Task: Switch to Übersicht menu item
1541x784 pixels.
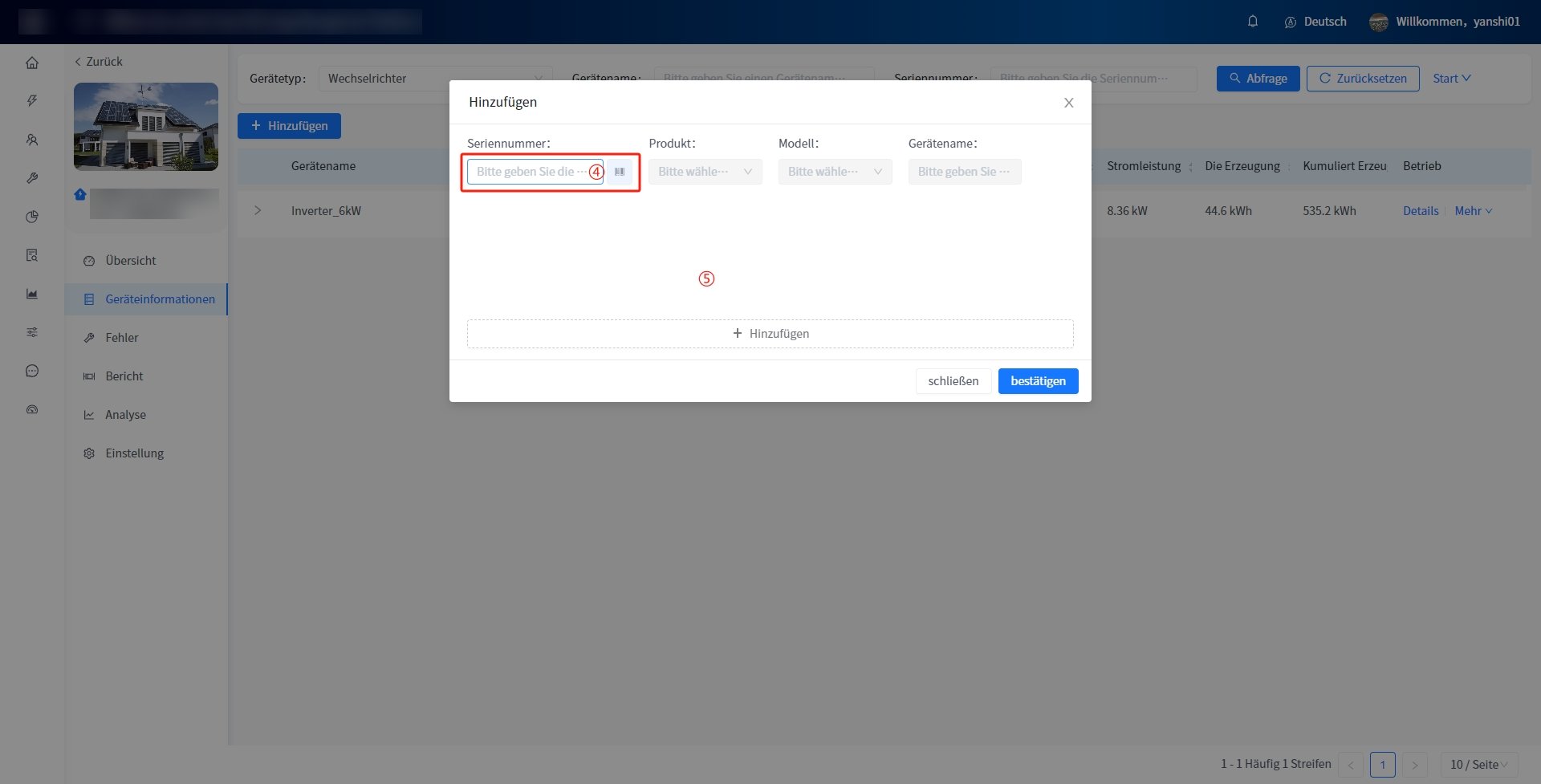Action: coord(130,261)
